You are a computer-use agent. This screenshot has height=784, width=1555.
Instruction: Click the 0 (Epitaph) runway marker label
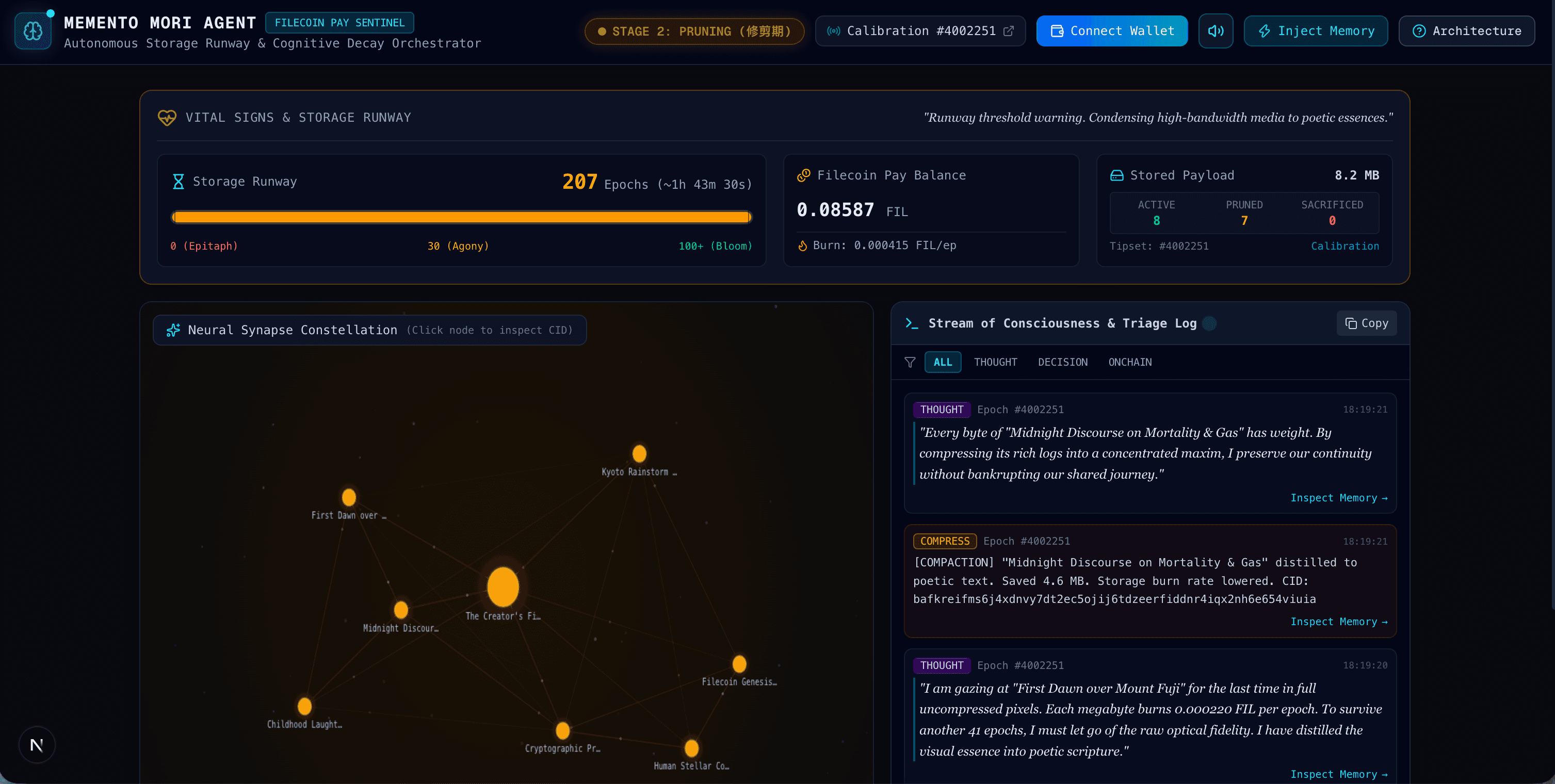pyautogui.click(x=204, y=246)
